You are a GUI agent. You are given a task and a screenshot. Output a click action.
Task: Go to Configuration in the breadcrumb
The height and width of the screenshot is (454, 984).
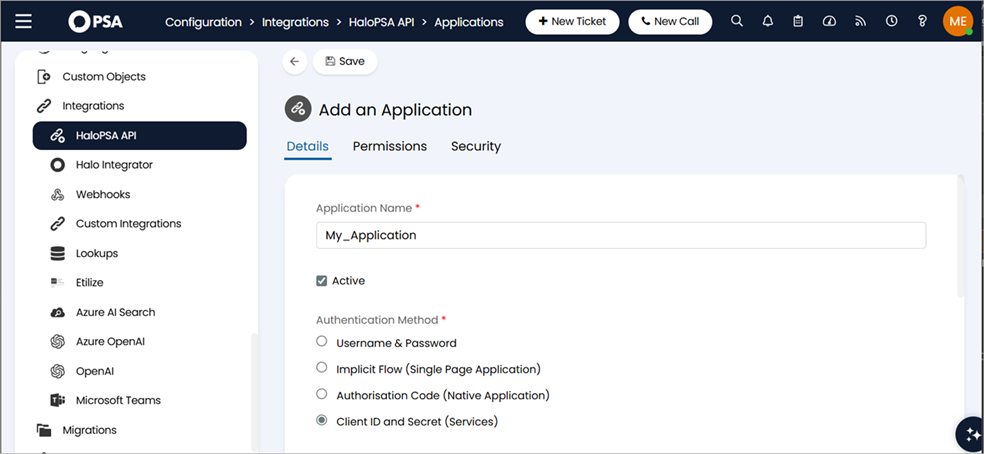[203, 22]
